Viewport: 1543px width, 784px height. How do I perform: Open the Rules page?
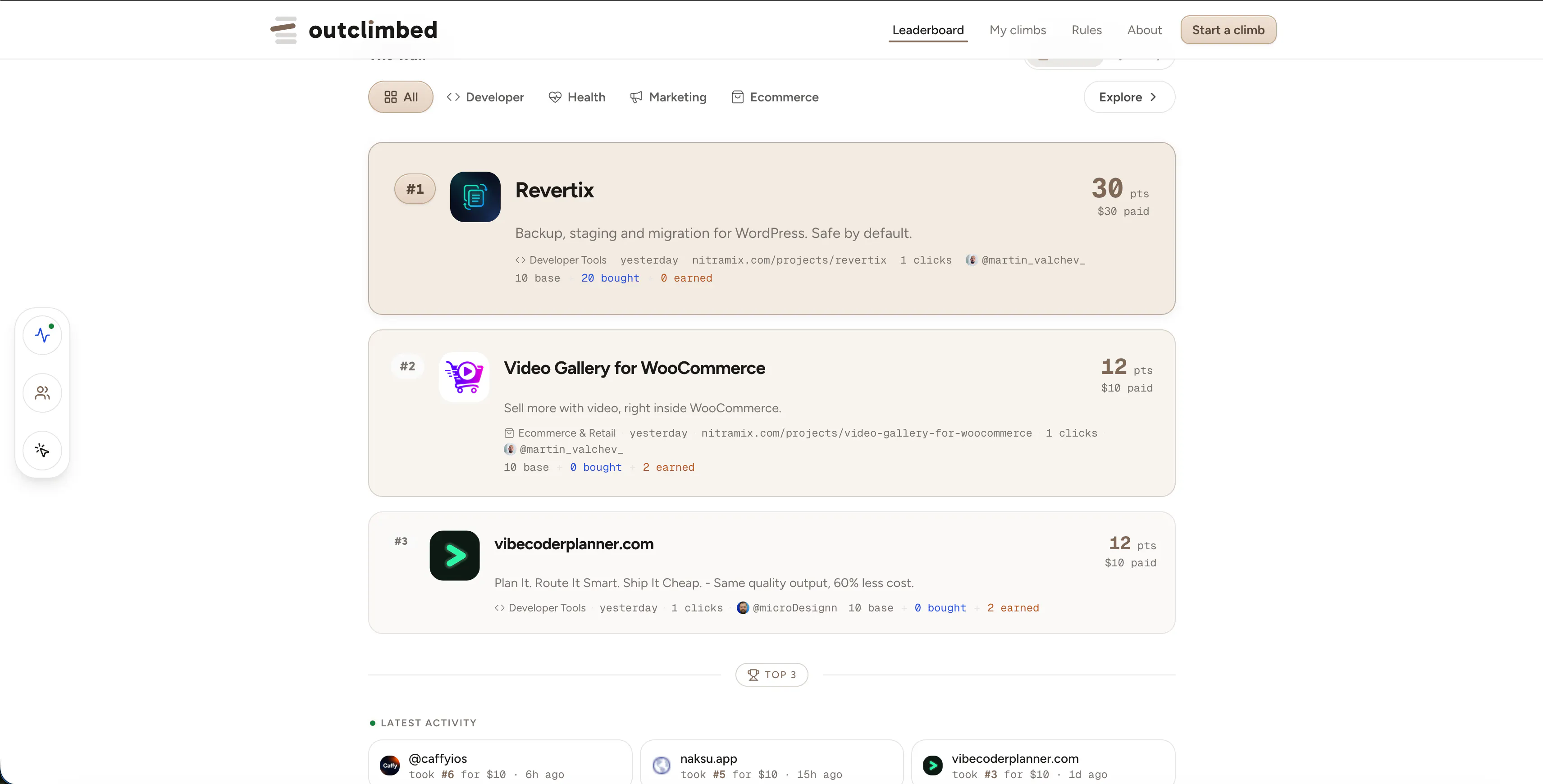[1086, 30]
